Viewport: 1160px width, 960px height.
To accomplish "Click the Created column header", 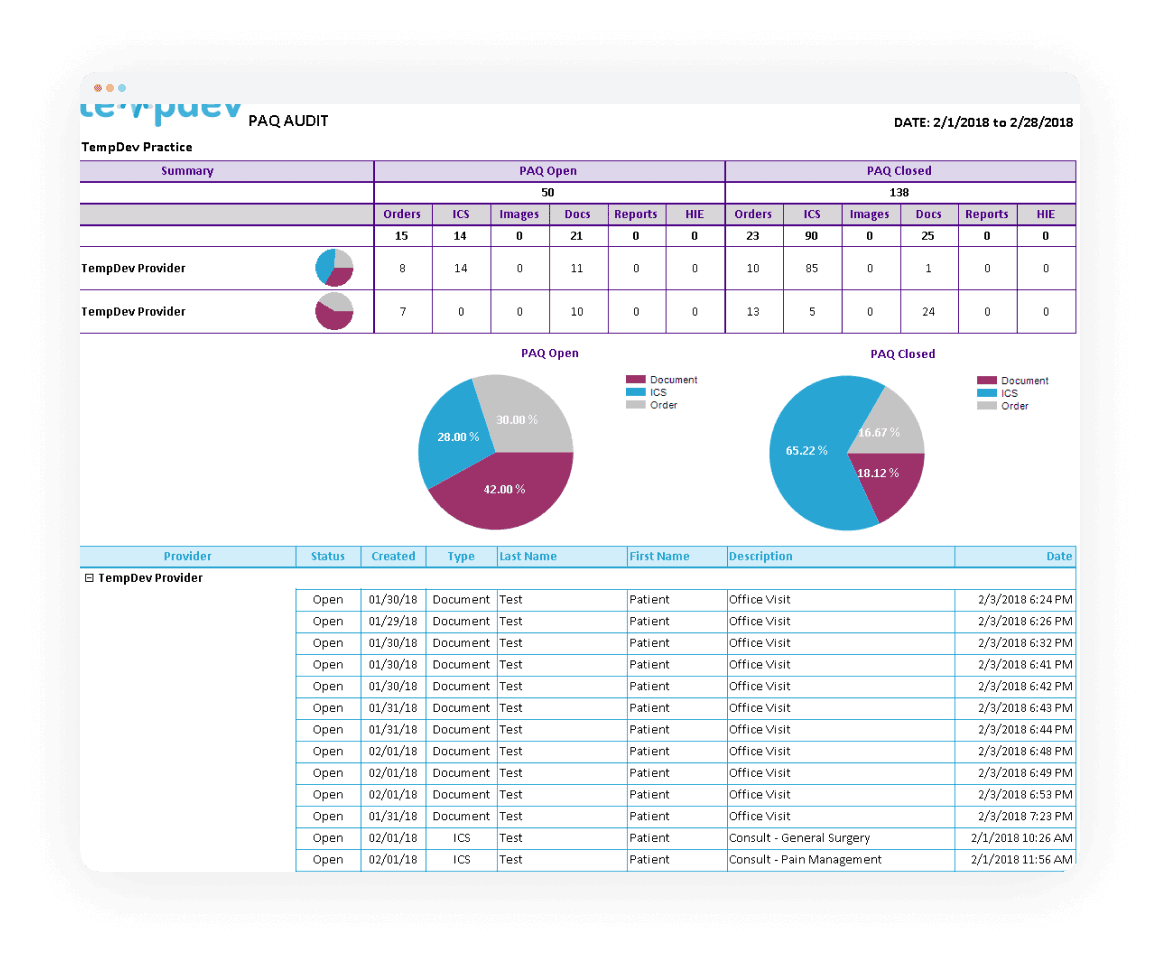I will click(393, 556).
